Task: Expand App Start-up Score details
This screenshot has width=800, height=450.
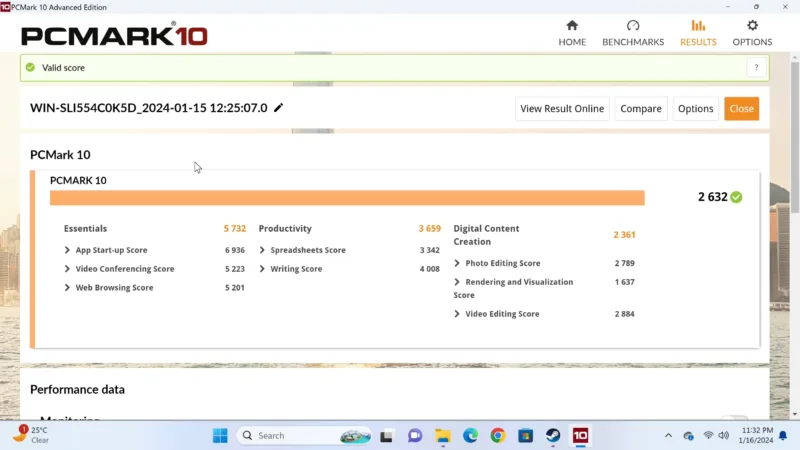Action: pyautogui.click(x=68, y=250)
